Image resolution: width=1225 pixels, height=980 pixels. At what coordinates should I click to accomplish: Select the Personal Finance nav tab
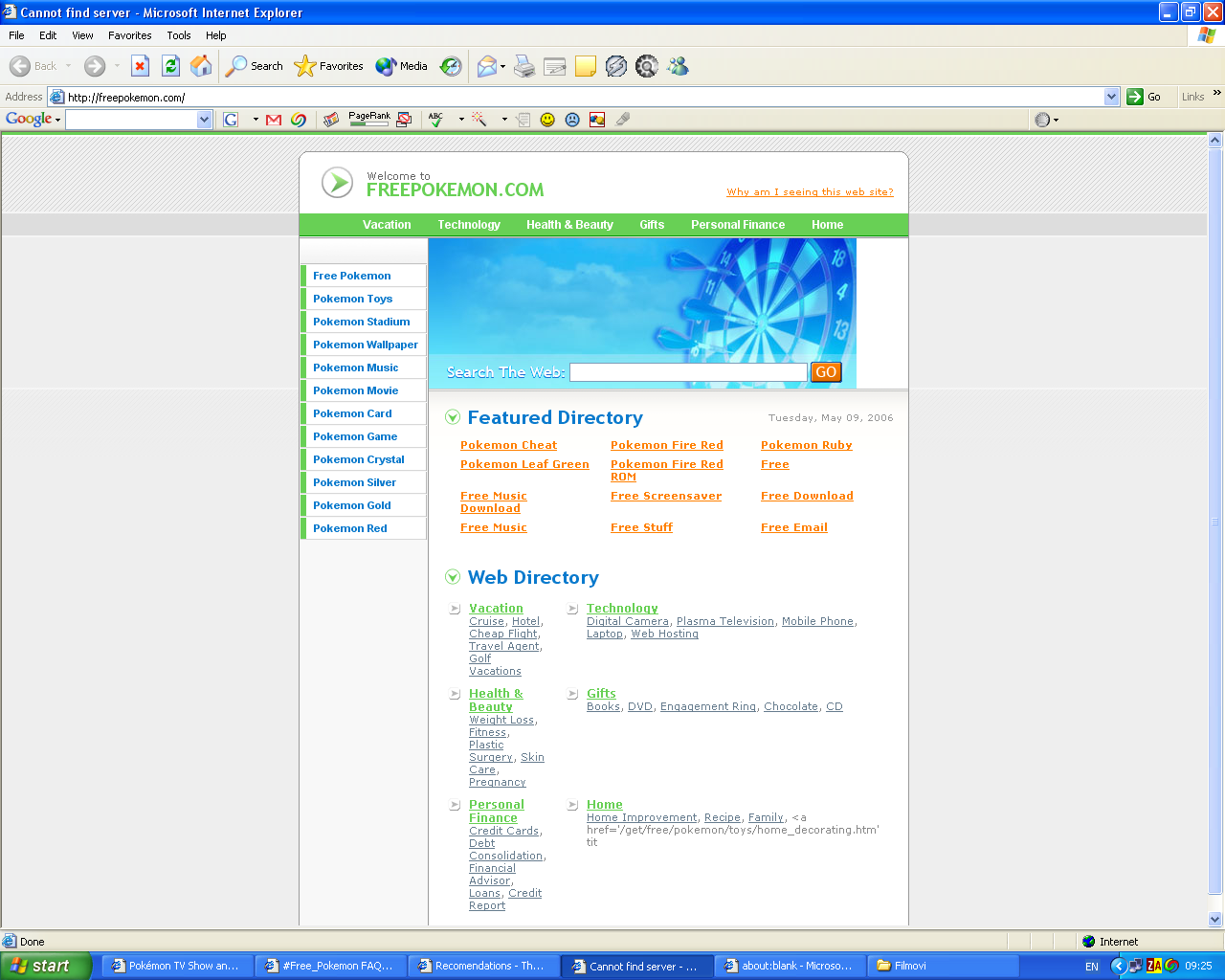(x=738, y=225)
